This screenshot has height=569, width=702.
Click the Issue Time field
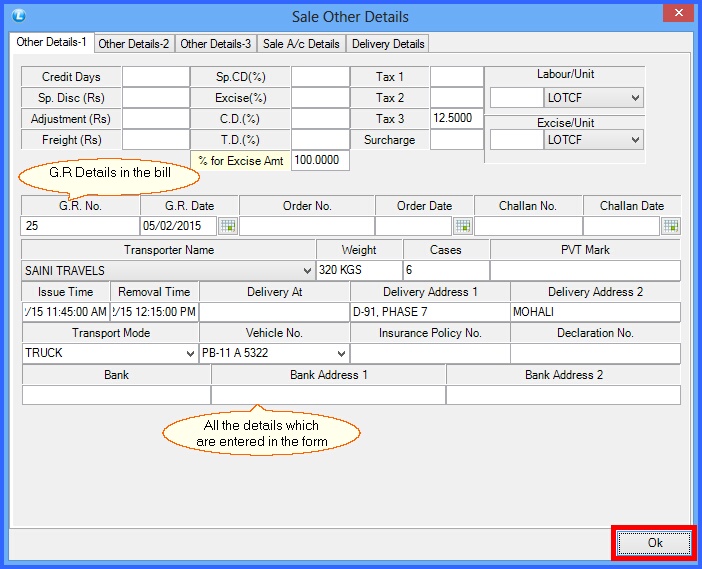point(66,312)
